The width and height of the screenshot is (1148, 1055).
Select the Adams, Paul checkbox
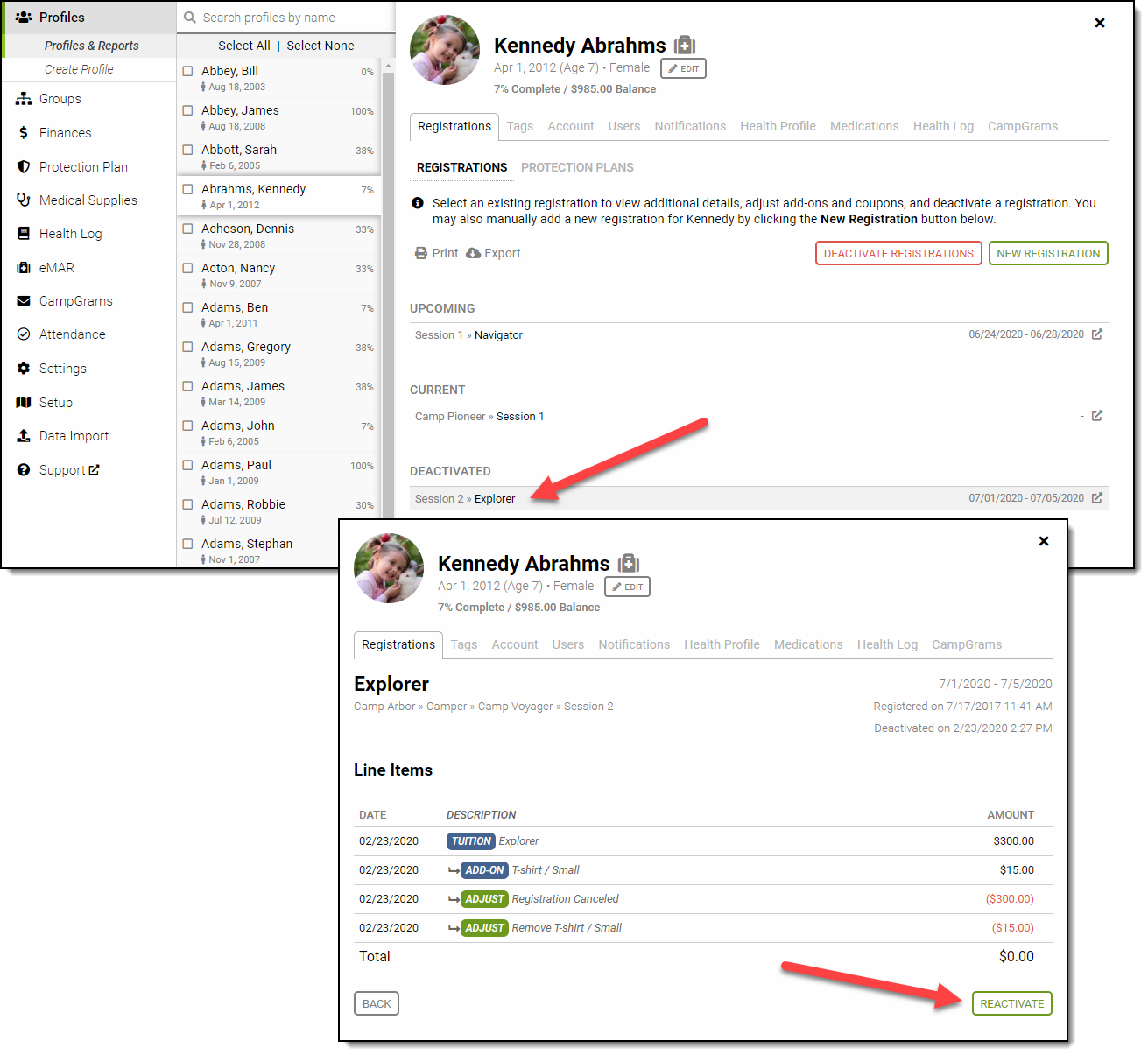click(187, 465)
